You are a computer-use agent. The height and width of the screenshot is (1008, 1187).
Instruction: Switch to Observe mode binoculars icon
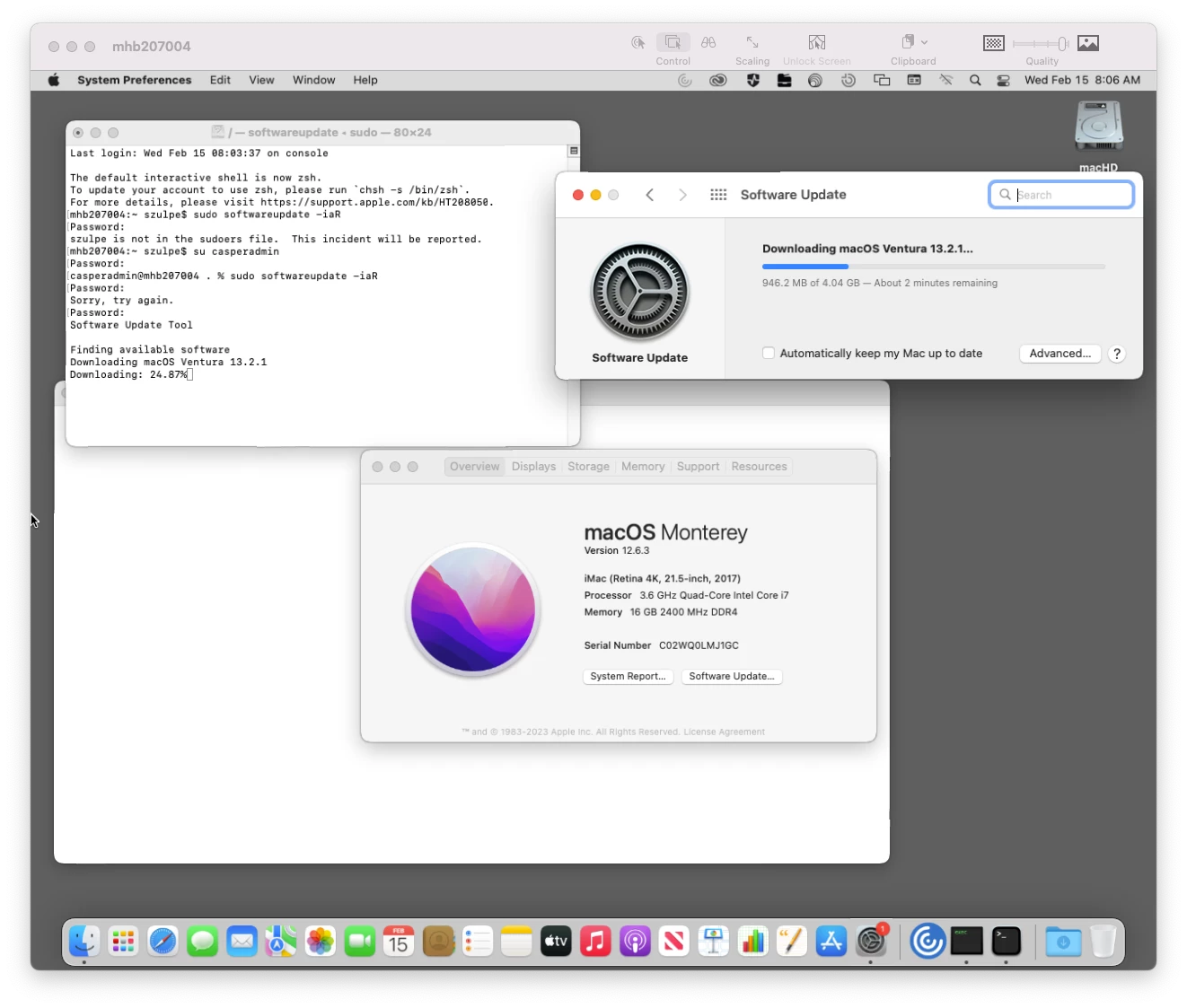708,42
